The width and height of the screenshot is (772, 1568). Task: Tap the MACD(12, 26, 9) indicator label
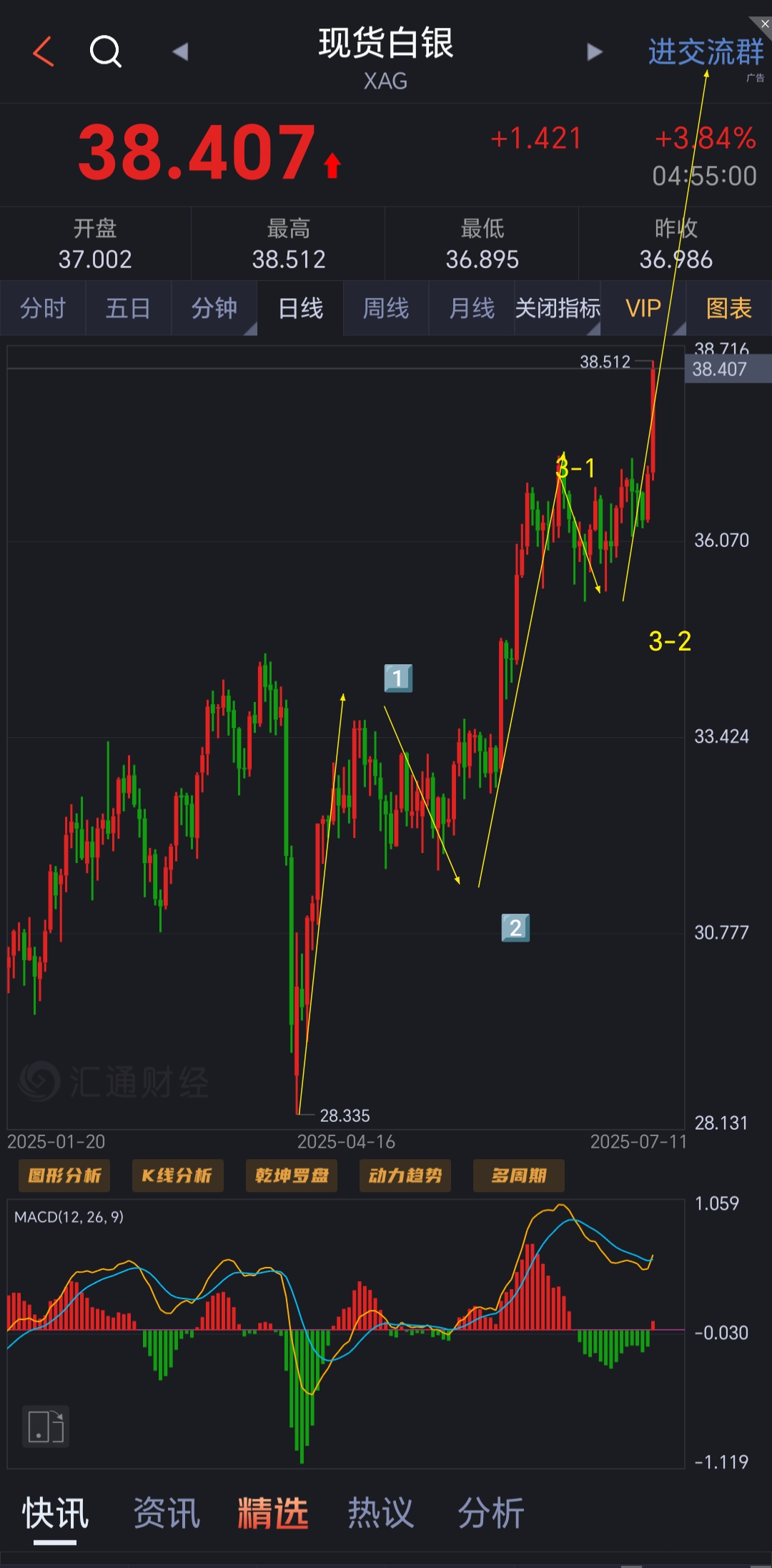click(x=69, y=1217)
